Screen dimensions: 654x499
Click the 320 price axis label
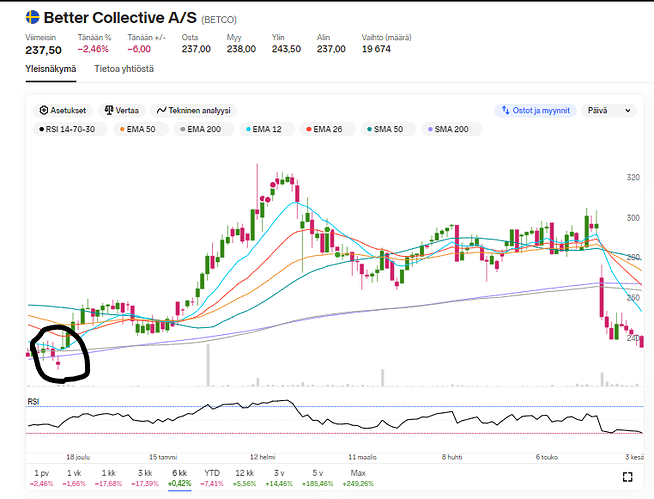pos(633,178)
